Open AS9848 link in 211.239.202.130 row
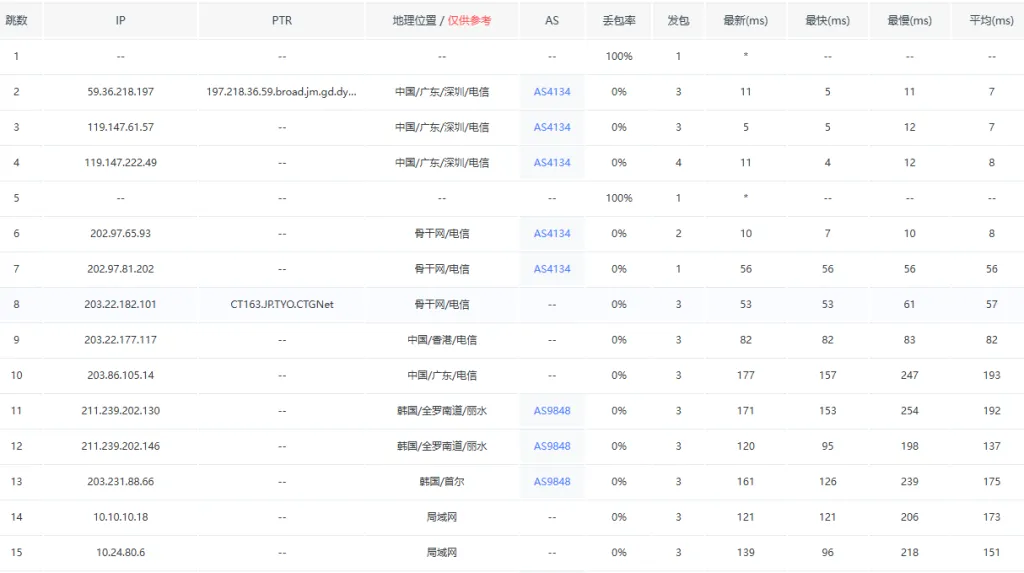1024x573 pixels. click(552, 410)
